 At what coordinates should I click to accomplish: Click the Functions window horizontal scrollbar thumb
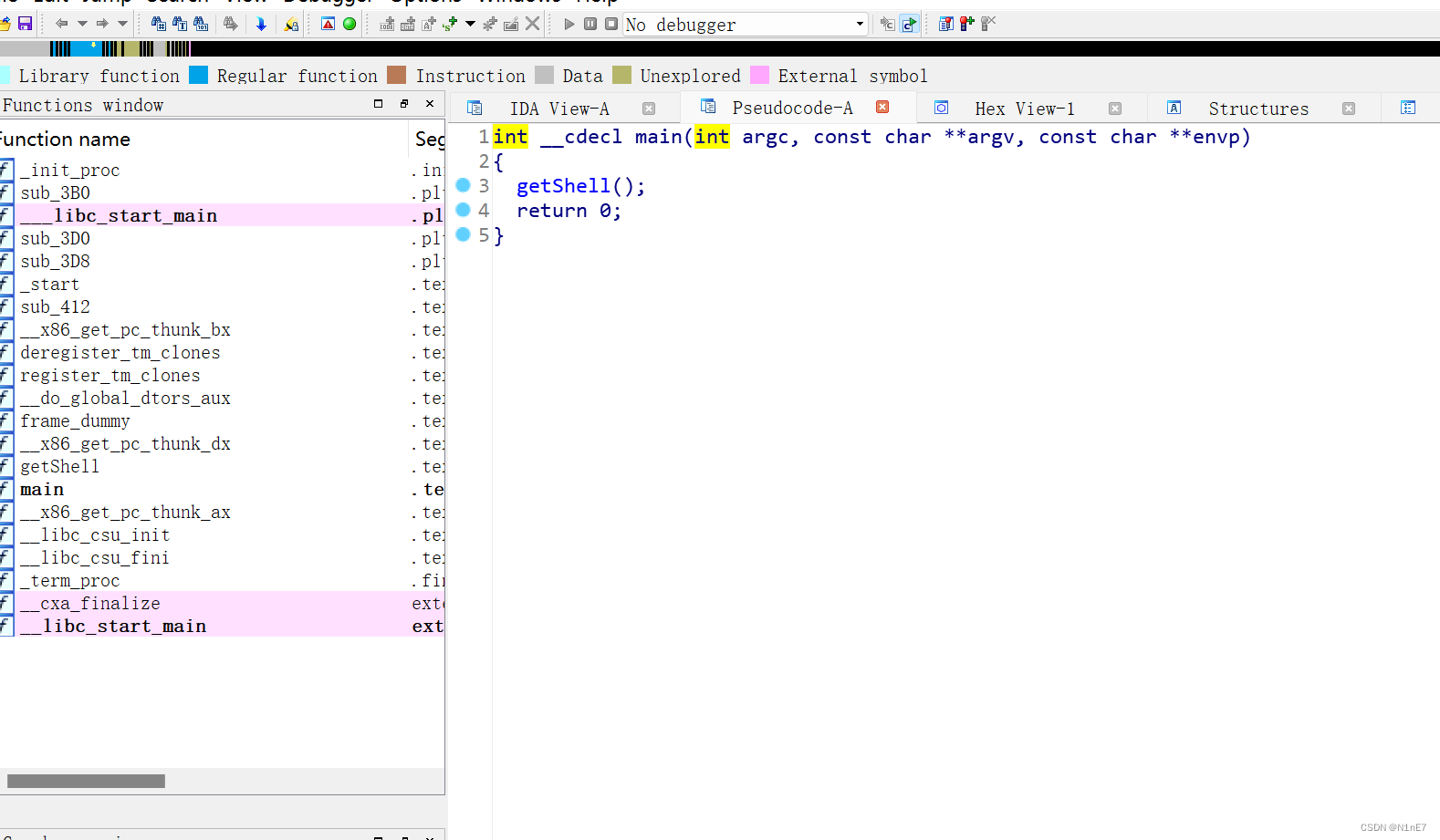point(86,781)
